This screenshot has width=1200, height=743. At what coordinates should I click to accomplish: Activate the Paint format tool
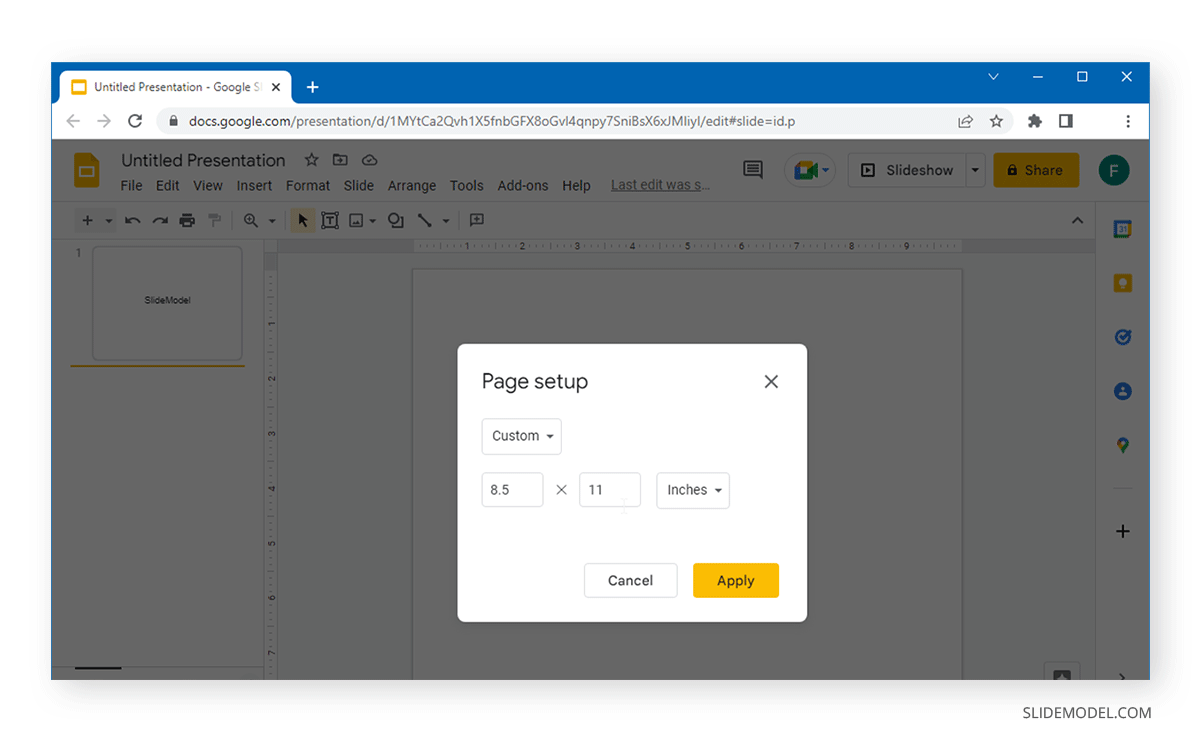pos(214,220)
